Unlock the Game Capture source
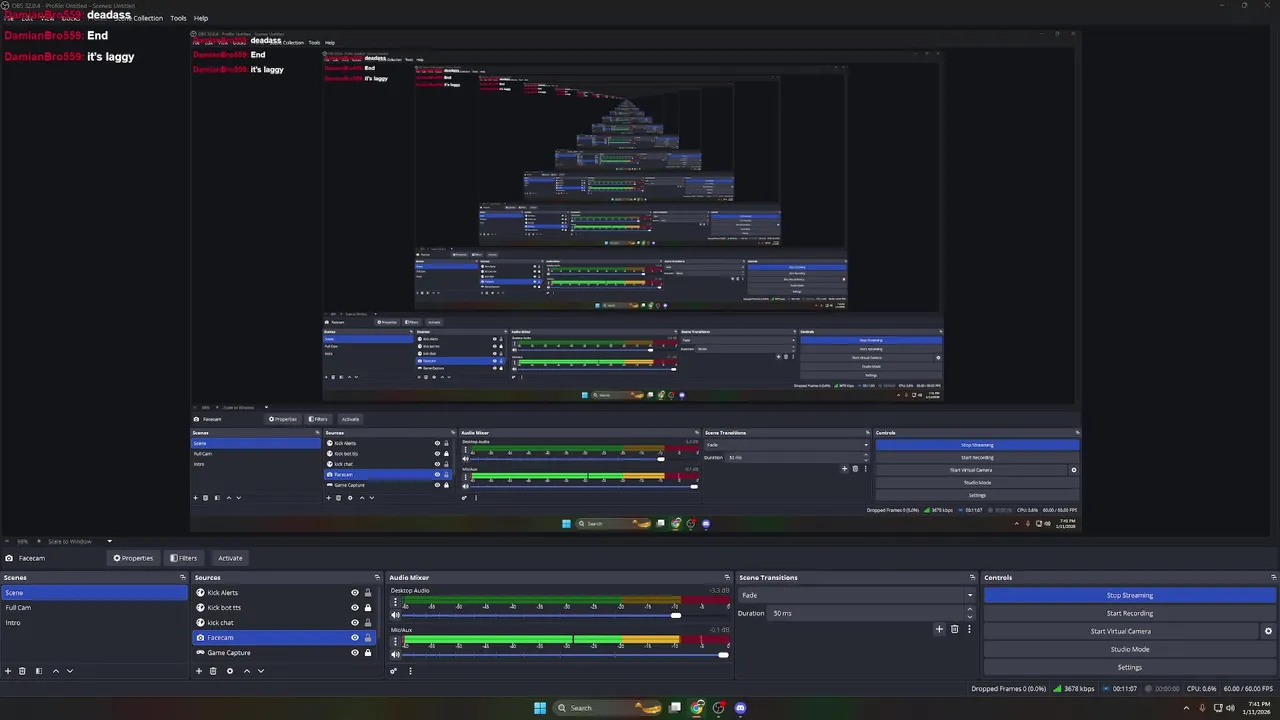This screenshot has width=1280, height=720. click(367, 653)
